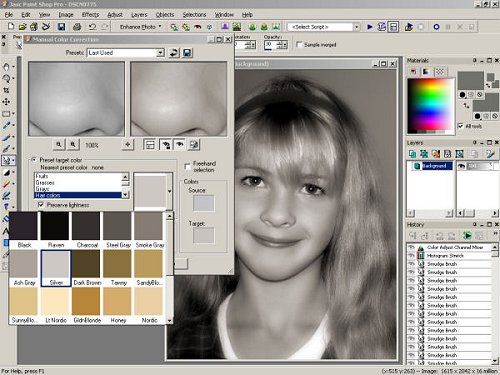Click down arrow of preset category list
Viewport: 500px width, 375px height.
(125, 195)
